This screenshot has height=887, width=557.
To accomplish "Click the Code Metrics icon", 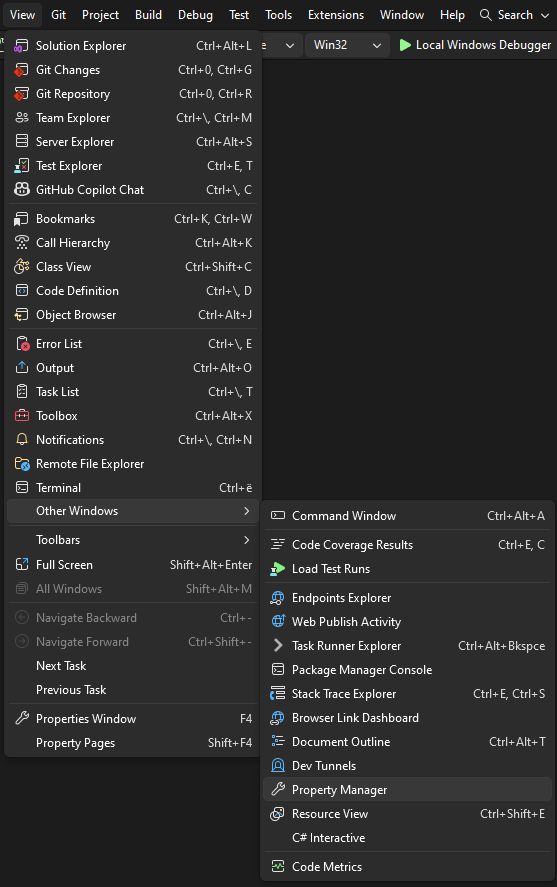I will (278, 867).
